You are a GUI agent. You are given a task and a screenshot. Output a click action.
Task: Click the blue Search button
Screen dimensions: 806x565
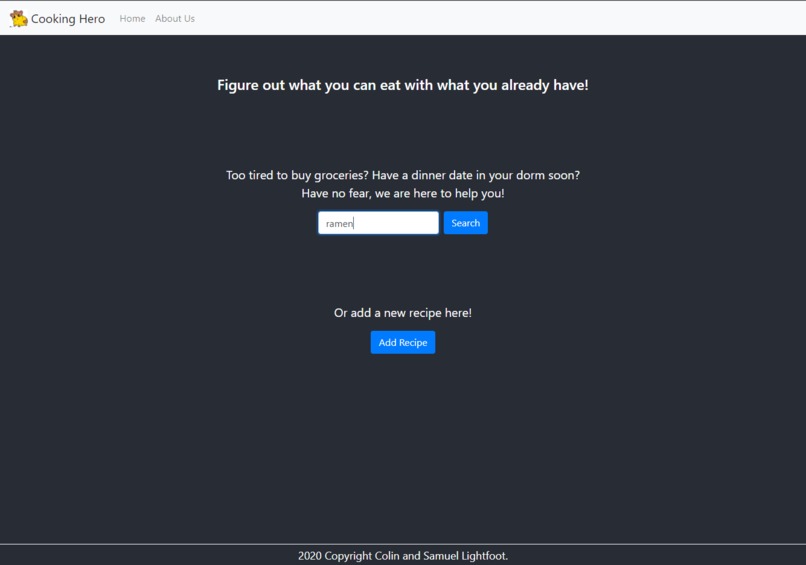click(466, 223)
